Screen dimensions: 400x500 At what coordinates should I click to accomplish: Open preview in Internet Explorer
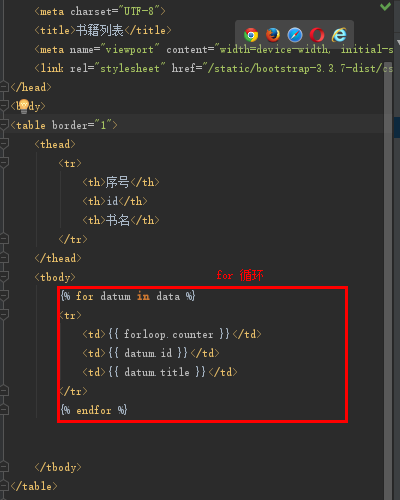pos(339,35)
